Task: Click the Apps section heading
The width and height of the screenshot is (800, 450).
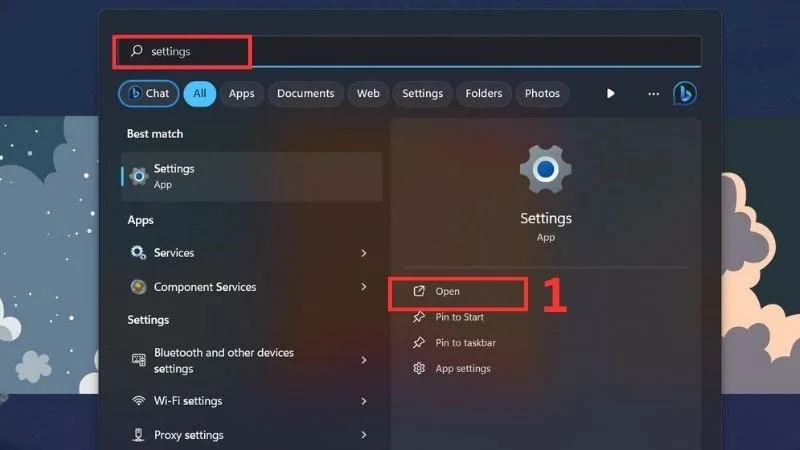Action: point(140,220)
